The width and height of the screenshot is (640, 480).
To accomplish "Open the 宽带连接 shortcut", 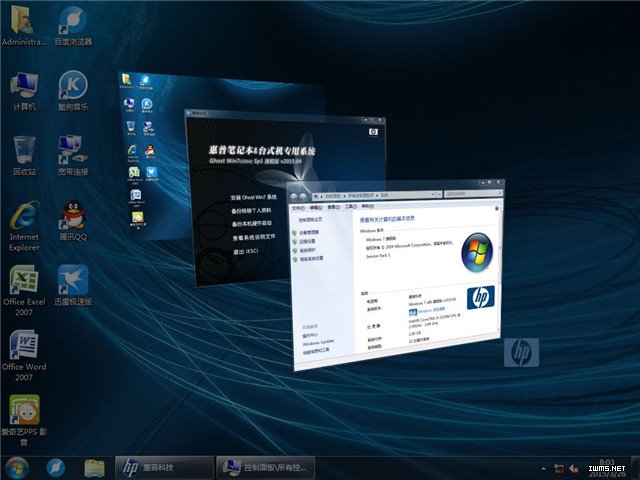I will pyautogui.click(x=73, y=156).
